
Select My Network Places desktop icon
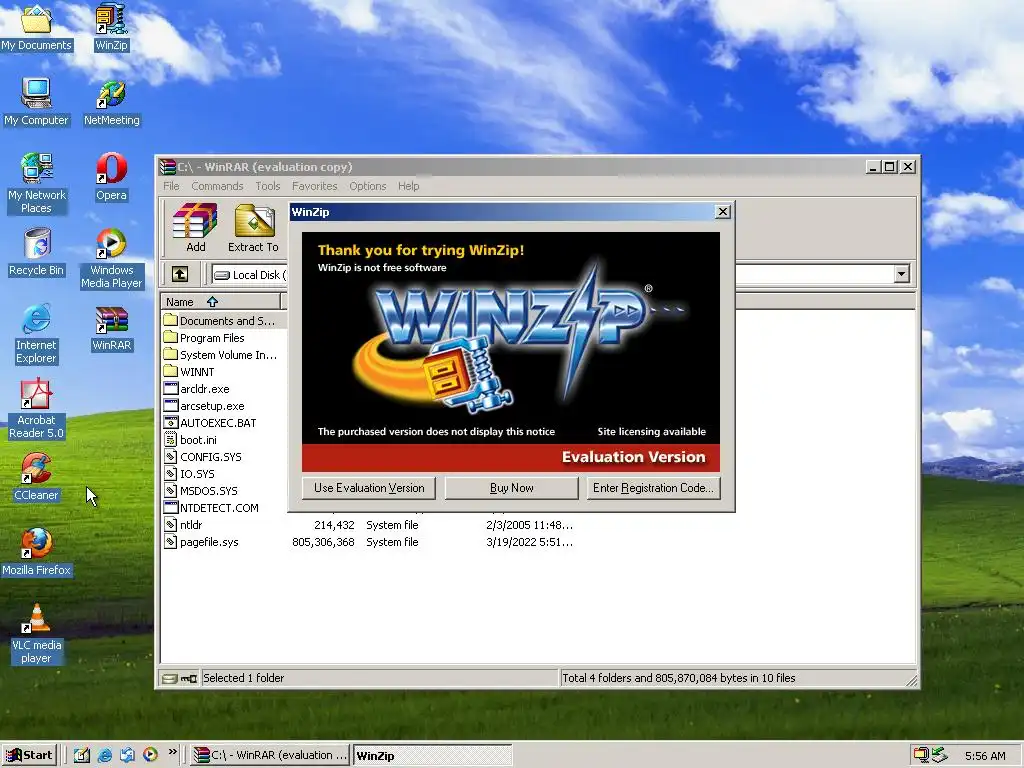pyautogui.click(x=36, y=183)
